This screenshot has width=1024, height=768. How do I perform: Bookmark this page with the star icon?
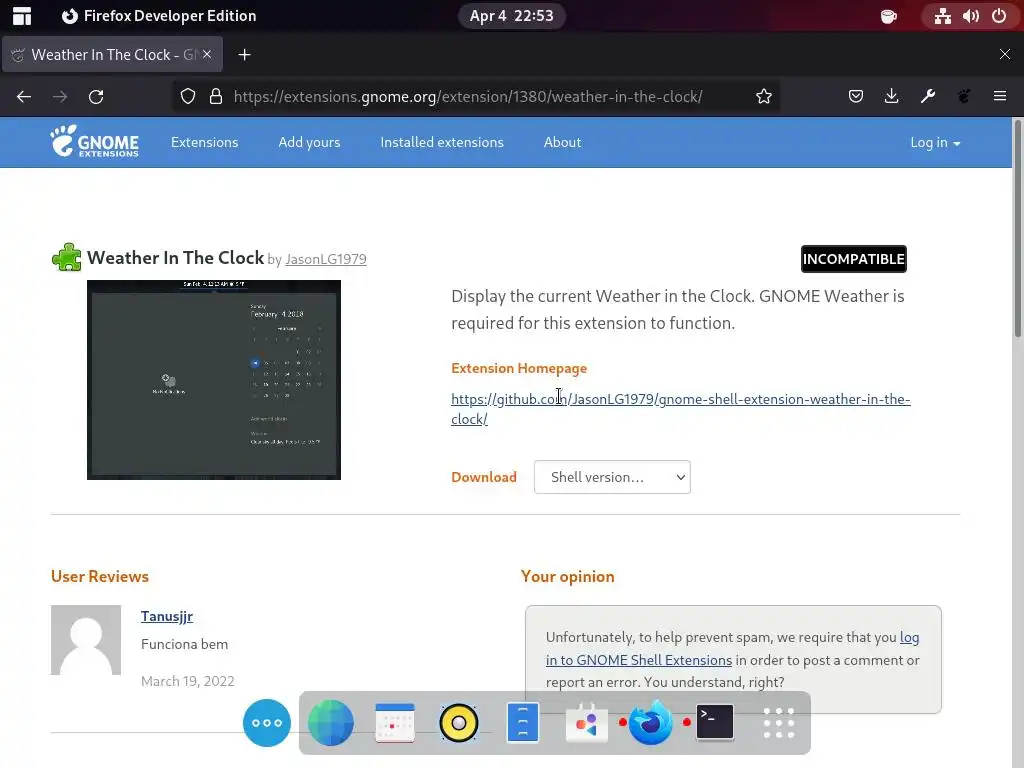[763, 97]
